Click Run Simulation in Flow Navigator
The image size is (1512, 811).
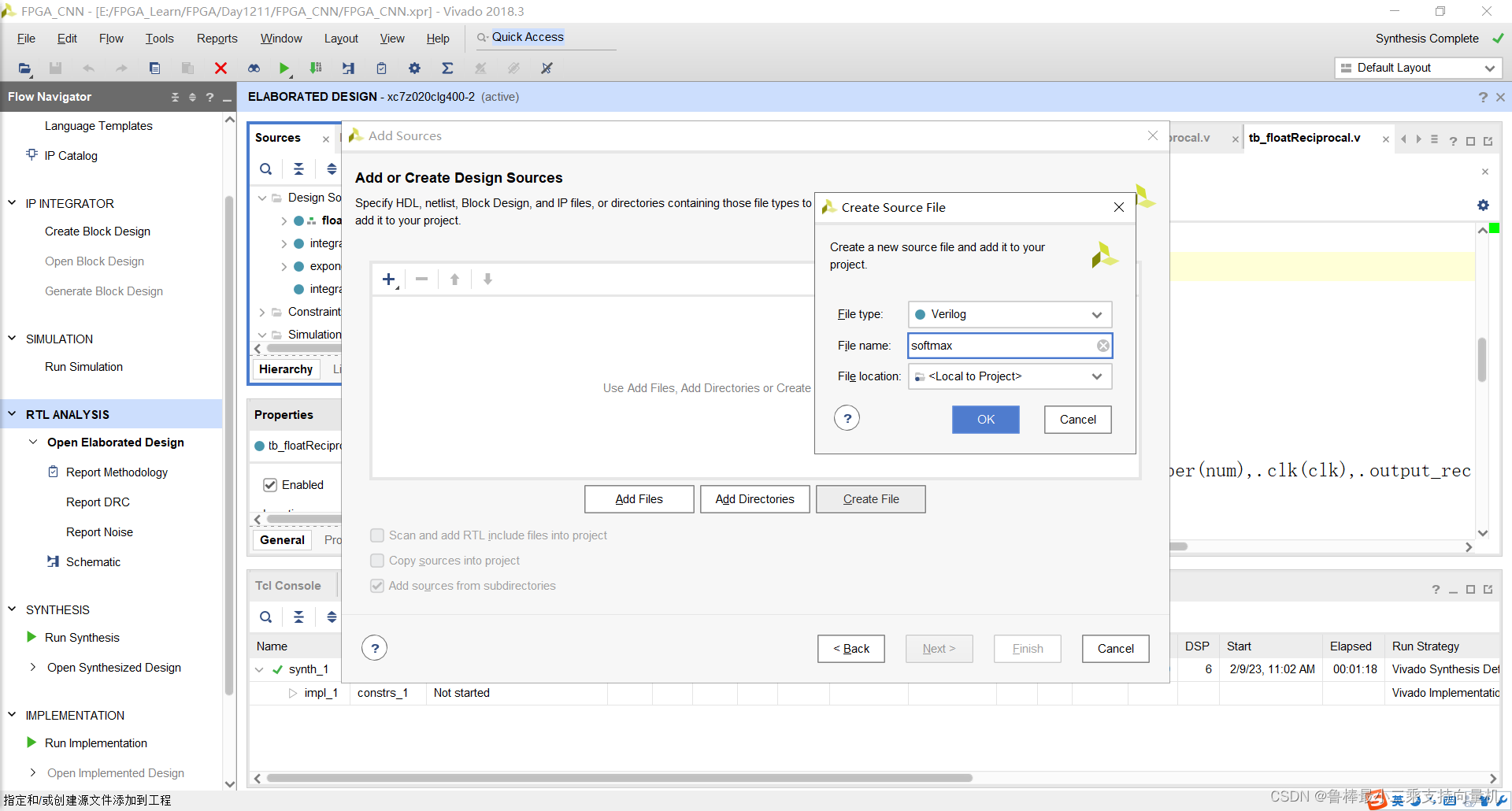(83, 367)
